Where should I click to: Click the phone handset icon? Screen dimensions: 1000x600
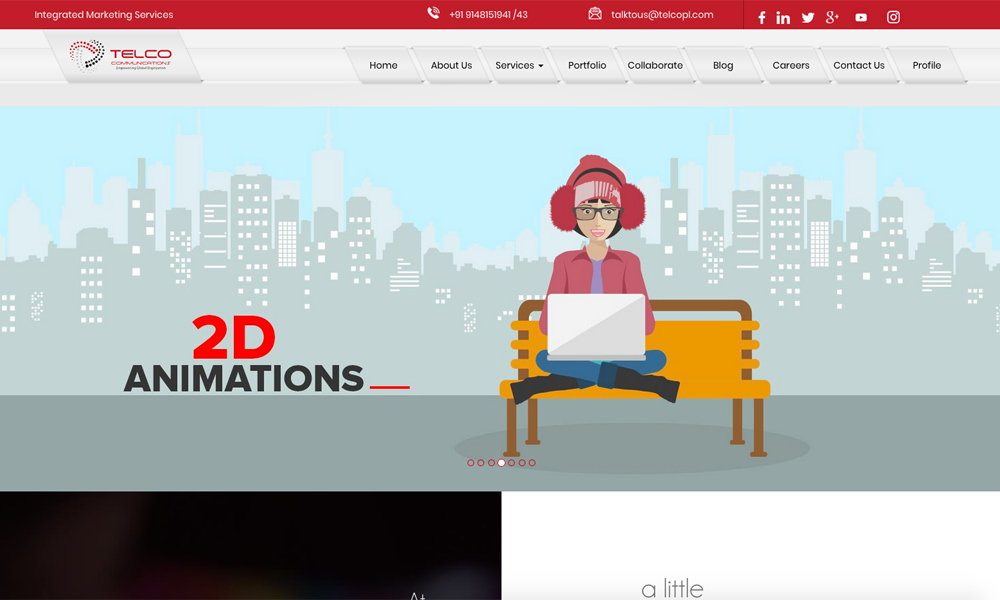(x=433, y=14)
